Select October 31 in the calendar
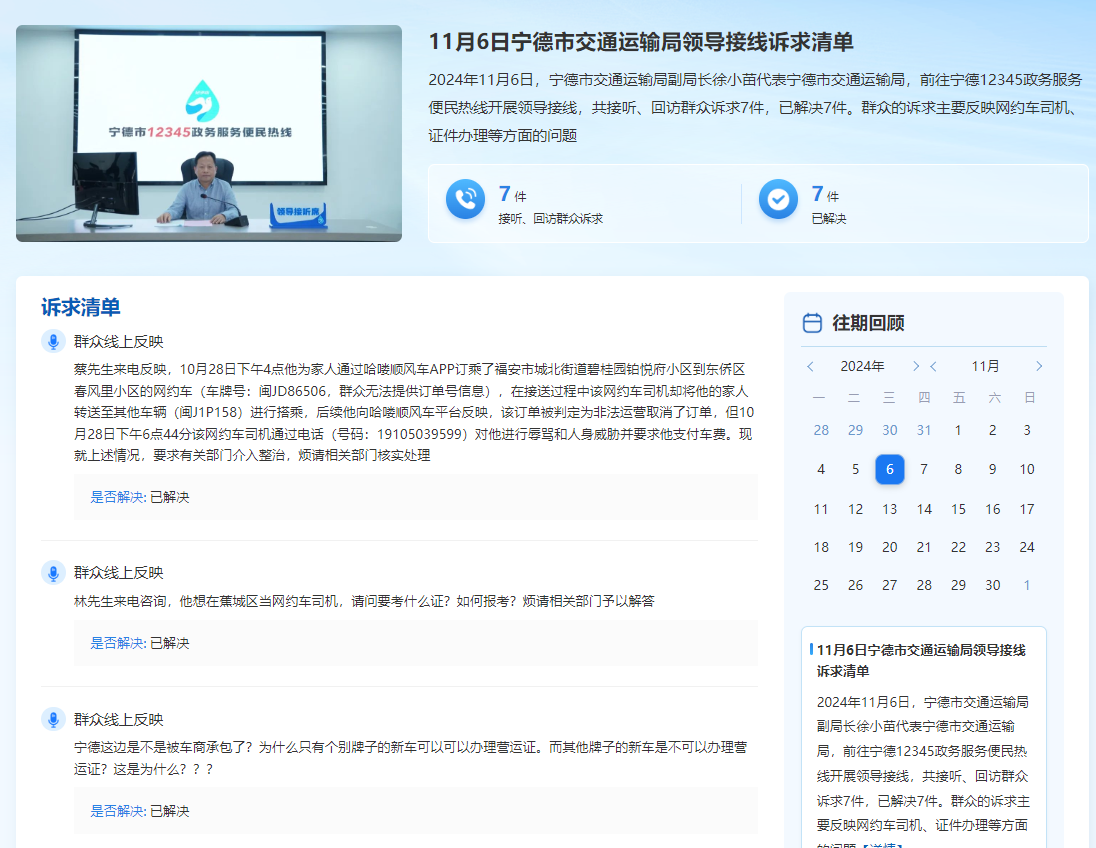1096x848 pixels. [924, 430]
